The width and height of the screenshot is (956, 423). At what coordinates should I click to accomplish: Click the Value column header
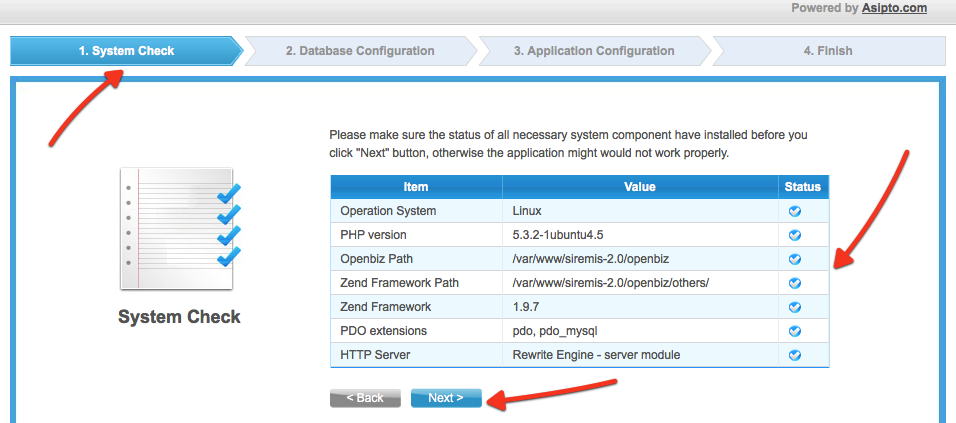(x=640, y=187)
